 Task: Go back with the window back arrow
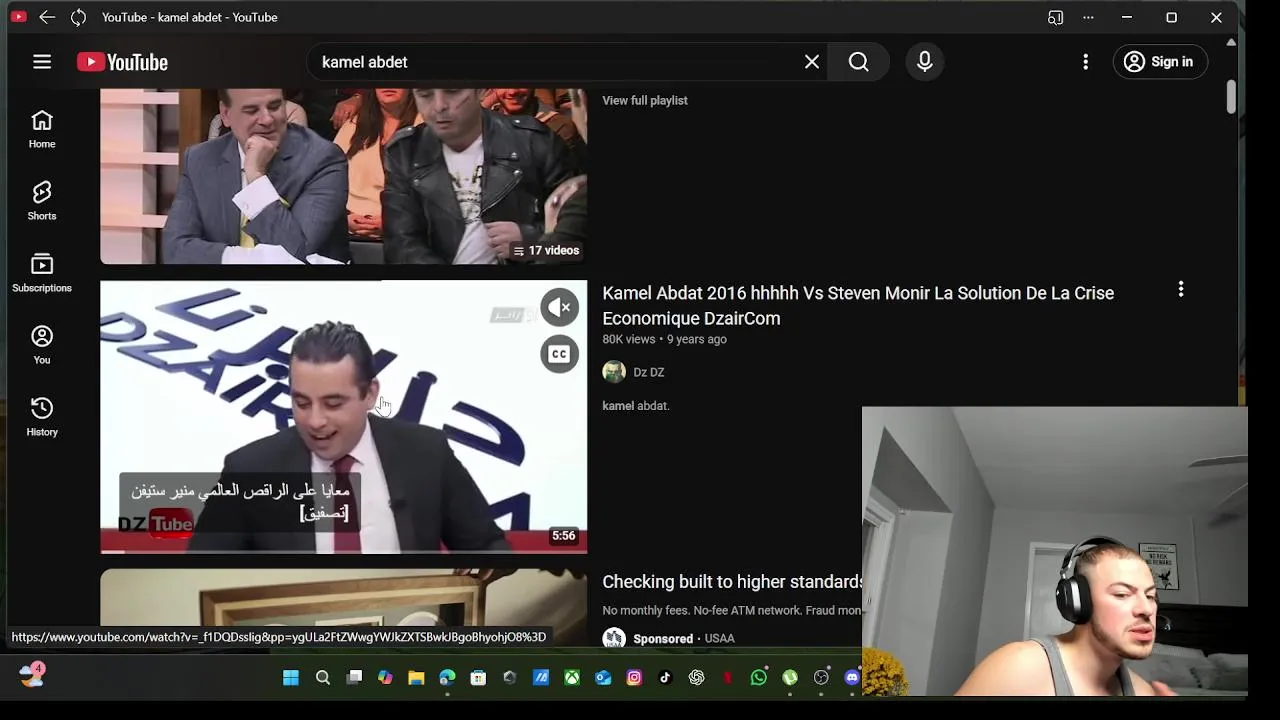(47, 17)
